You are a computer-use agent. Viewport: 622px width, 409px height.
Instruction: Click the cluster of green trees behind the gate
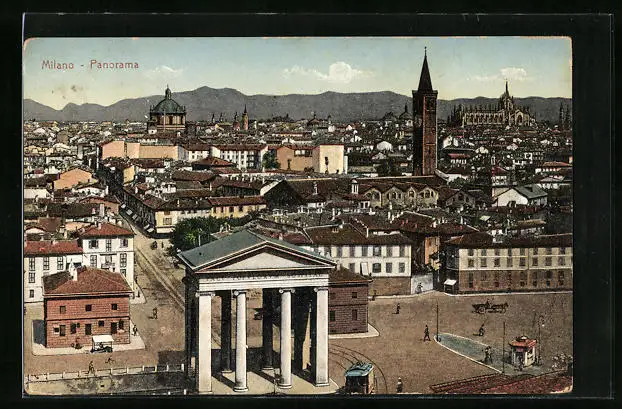click(x=195, y=232)
